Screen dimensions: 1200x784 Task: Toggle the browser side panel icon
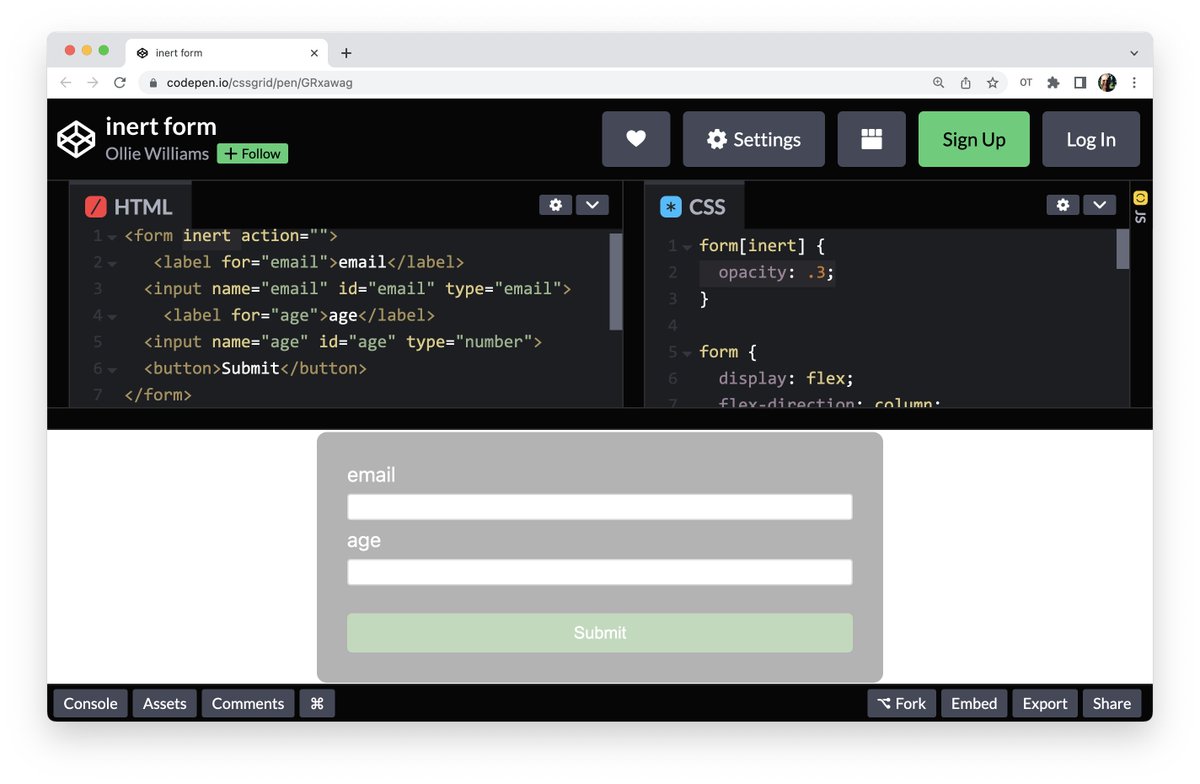[1080, 83]
